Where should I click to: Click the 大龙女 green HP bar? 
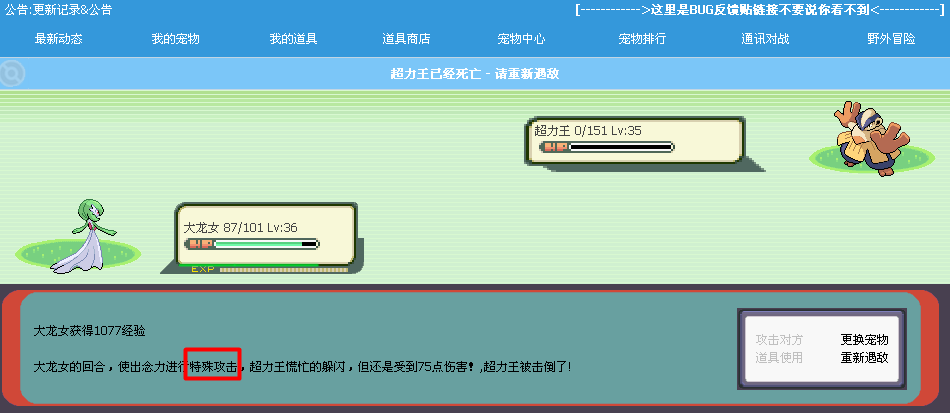point(251,244)
